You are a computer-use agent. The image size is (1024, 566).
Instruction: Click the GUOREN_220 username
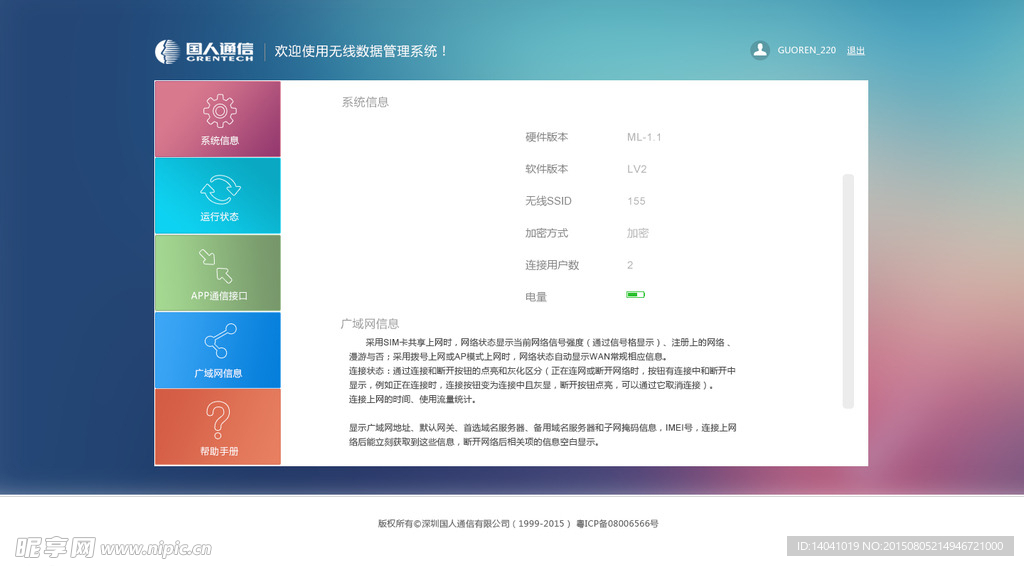[x=806, y=51]
